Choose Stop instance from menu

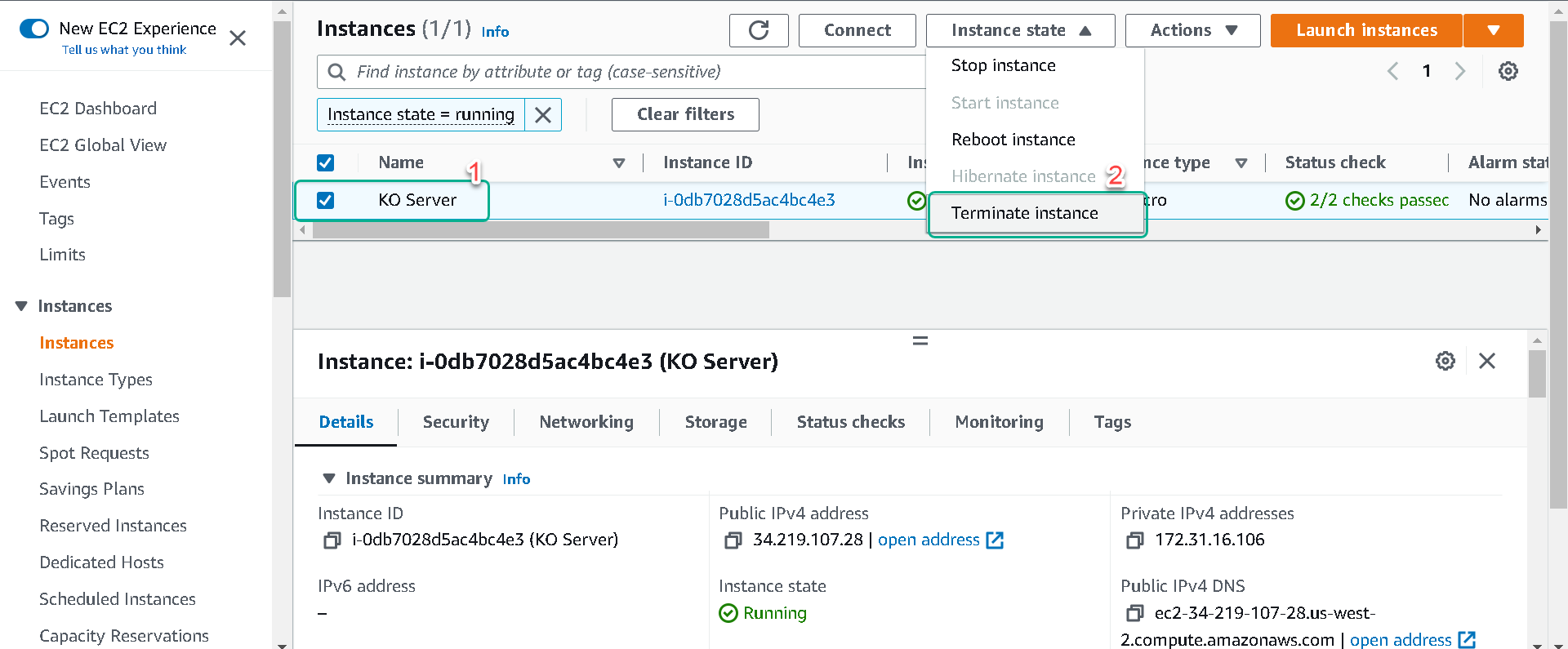[x=1003, y=65]
